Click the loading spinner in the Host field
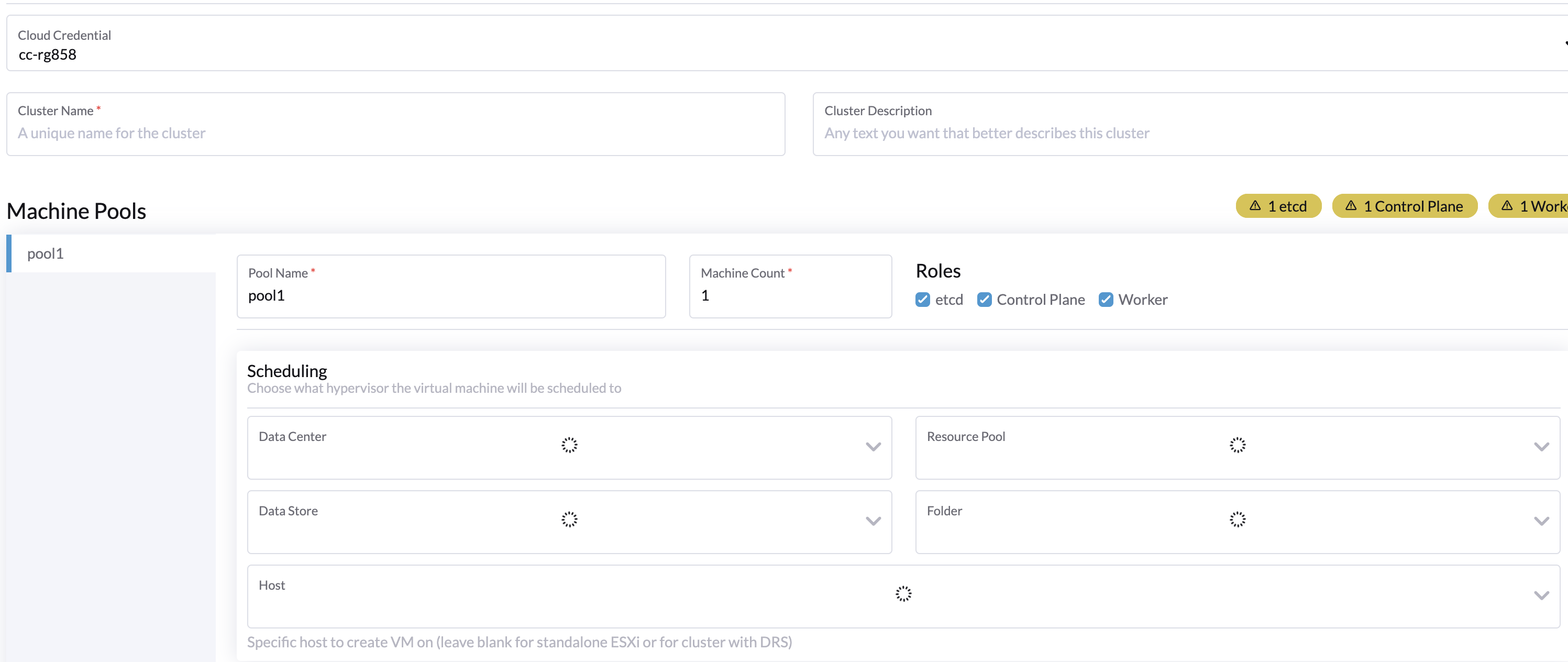1568x662 pixels. [x=903, y=594]
